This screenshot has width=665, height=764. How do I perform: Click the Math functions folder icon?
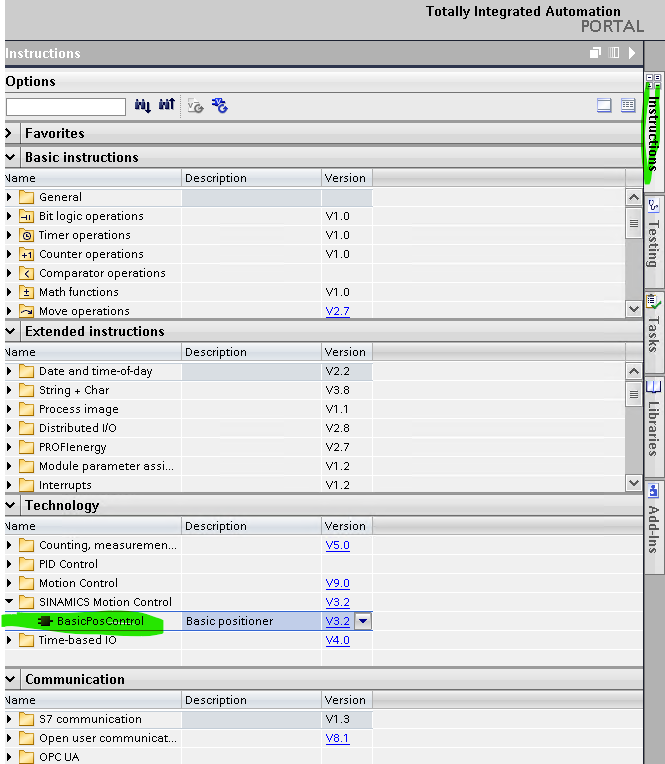pos(27,292)
